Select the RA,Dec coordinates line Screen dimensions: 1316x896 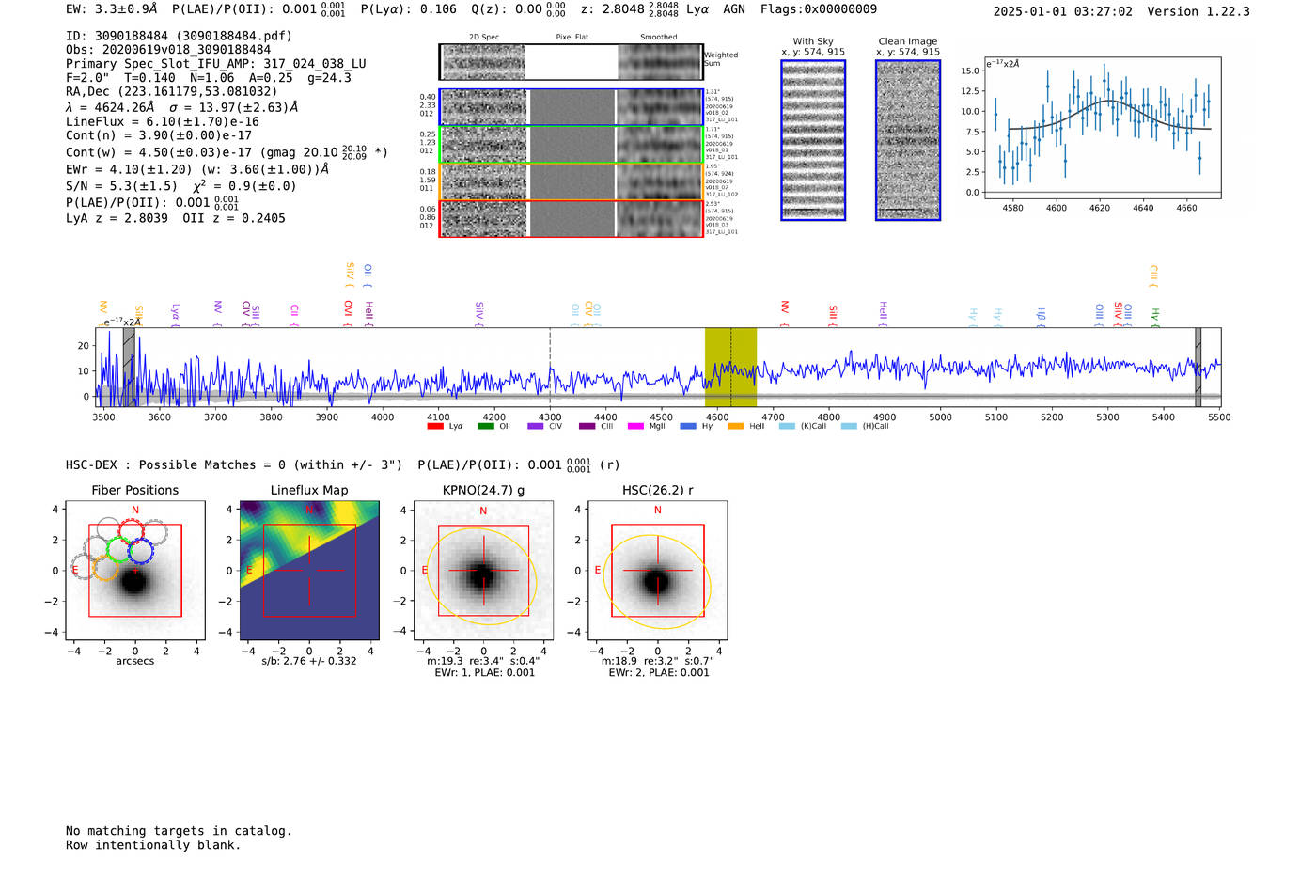[x=172, y=92]
